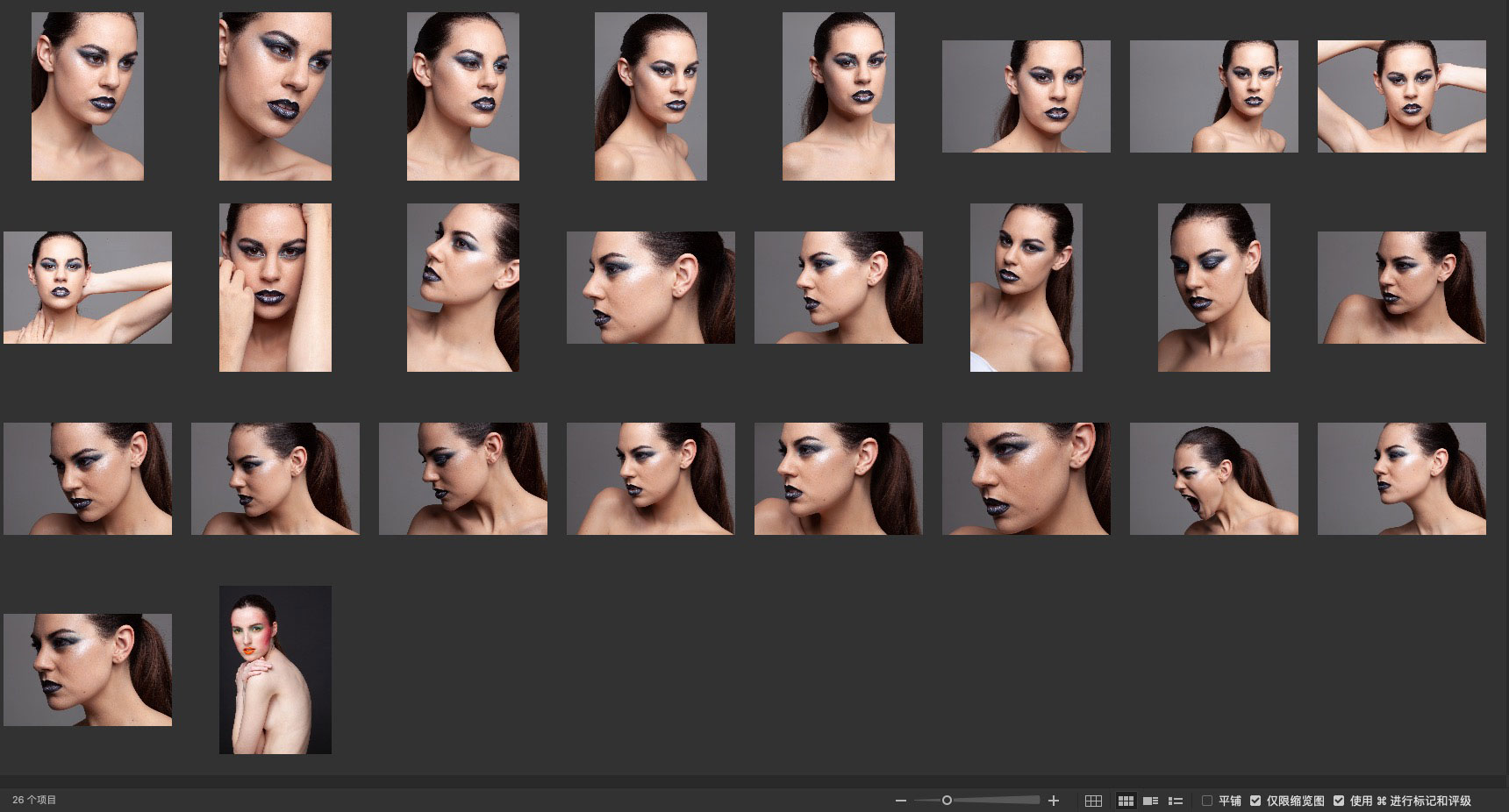Switch to list view mode
The image size is (1509, 812).
point(1176,801)
